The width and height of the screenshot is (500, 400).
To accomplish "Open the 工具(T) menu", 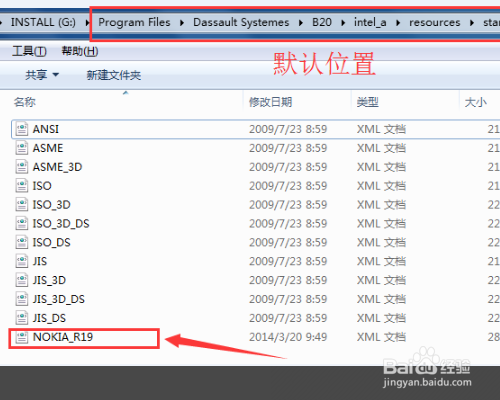I will [x=29, y=51].
